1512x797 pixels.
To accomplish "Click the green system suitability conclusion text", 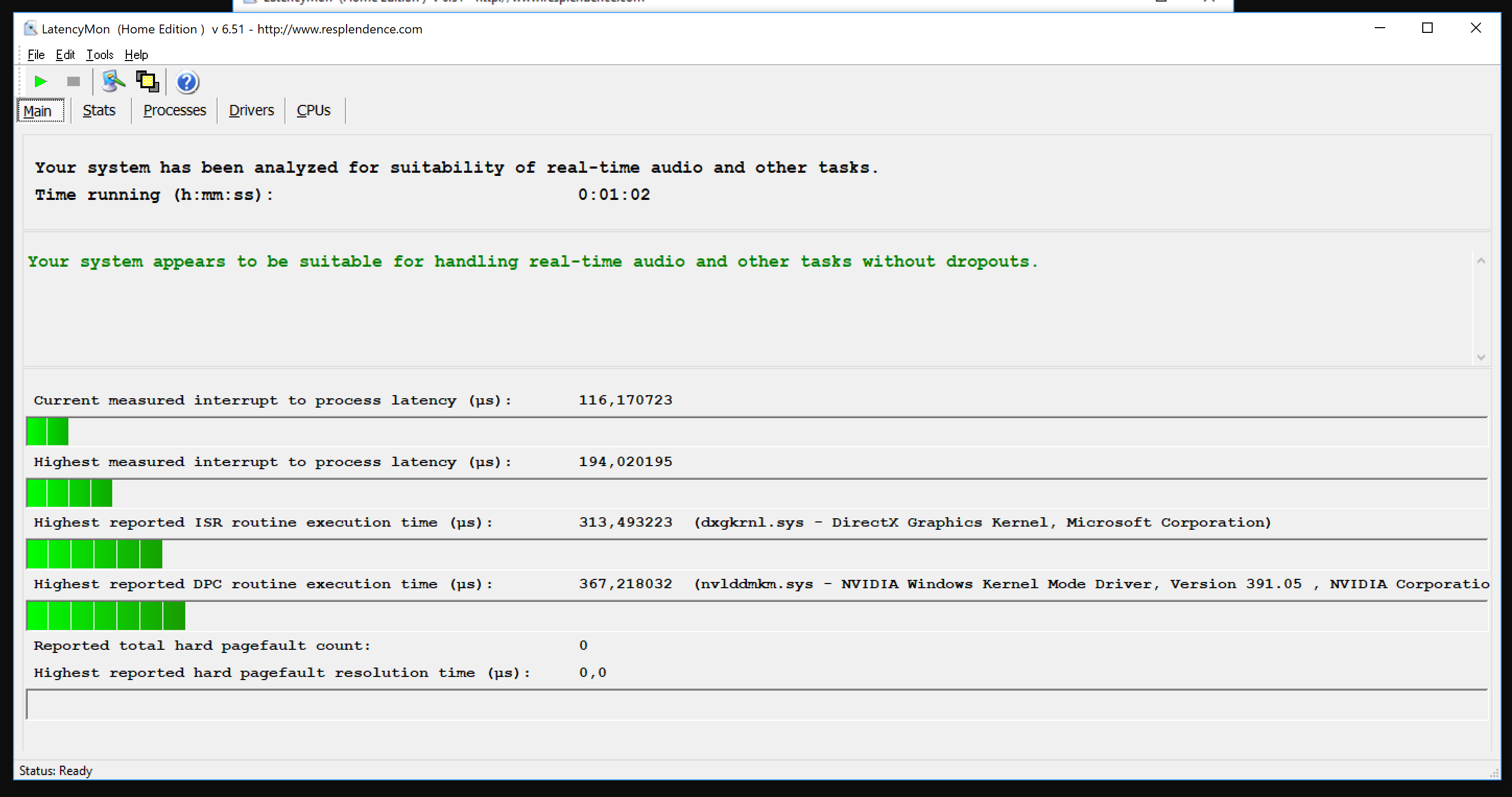I will (x=532, y=262).
